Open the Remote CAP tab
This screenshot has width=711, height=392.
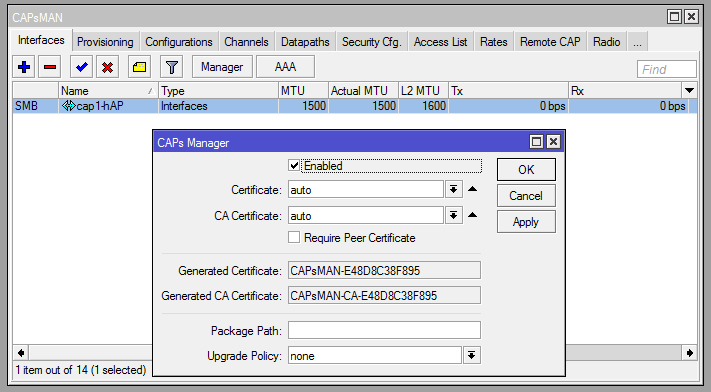tap(550, 42)
